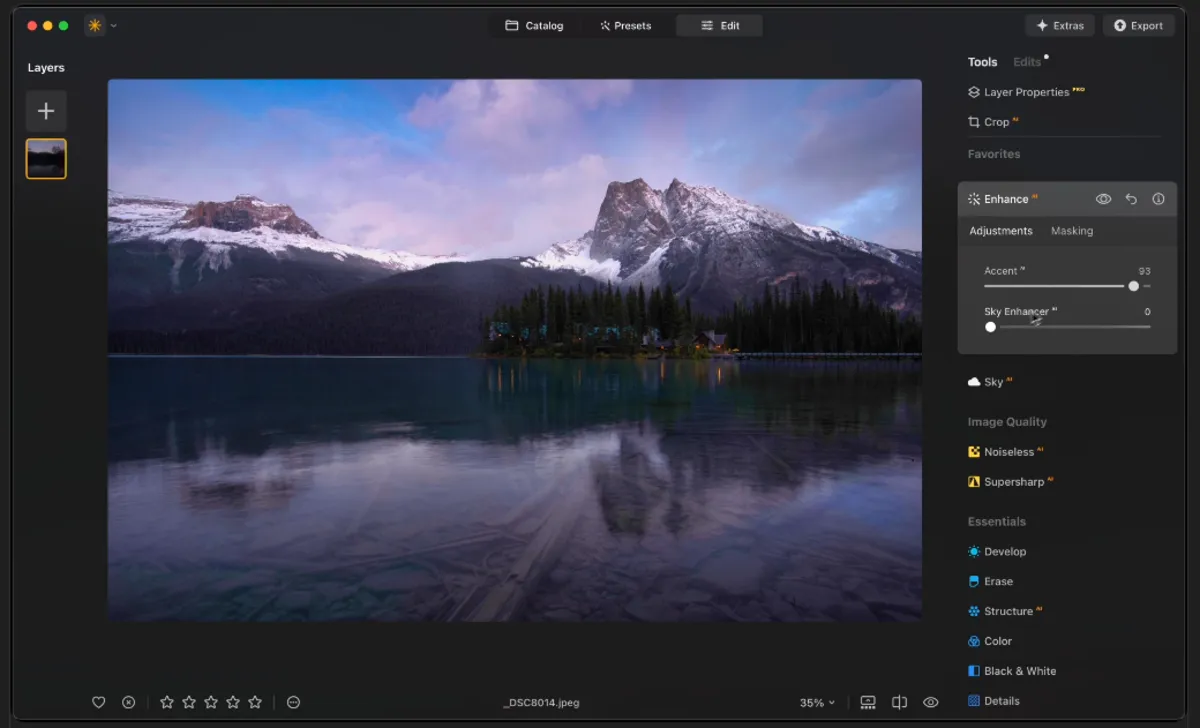Toggle the Enhance edit preview eye
This screenshot has width=1200, height=728.
[x=1103, y=198]
